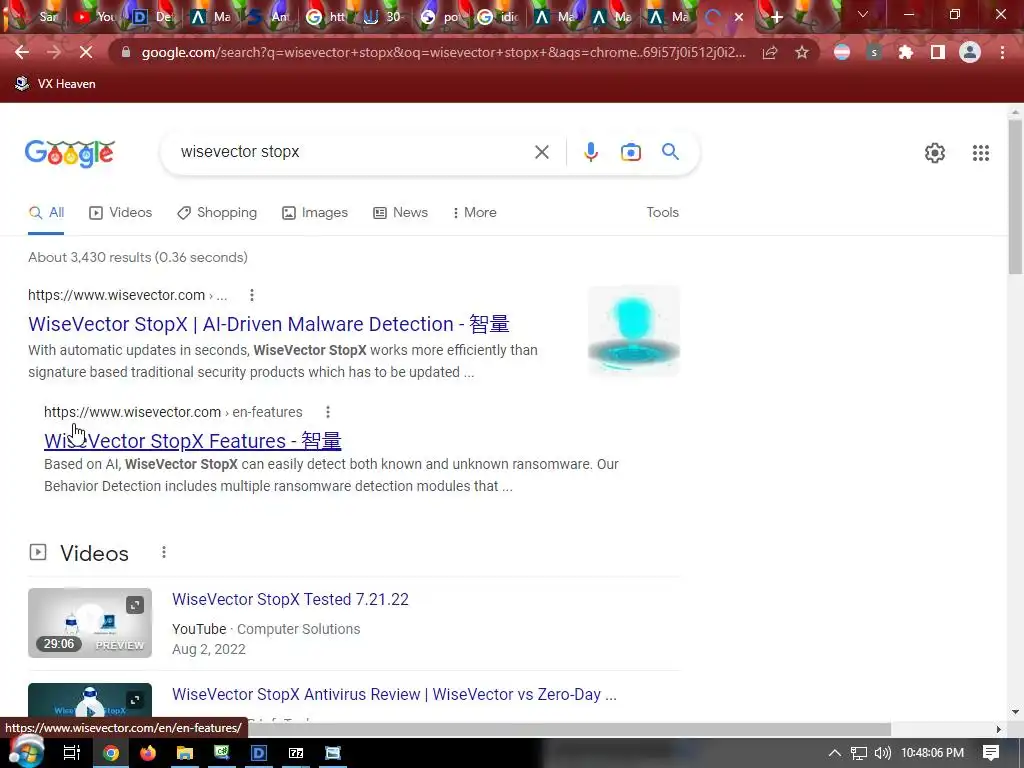
Task: Go back to the previous page
Action: click(22, 52)
